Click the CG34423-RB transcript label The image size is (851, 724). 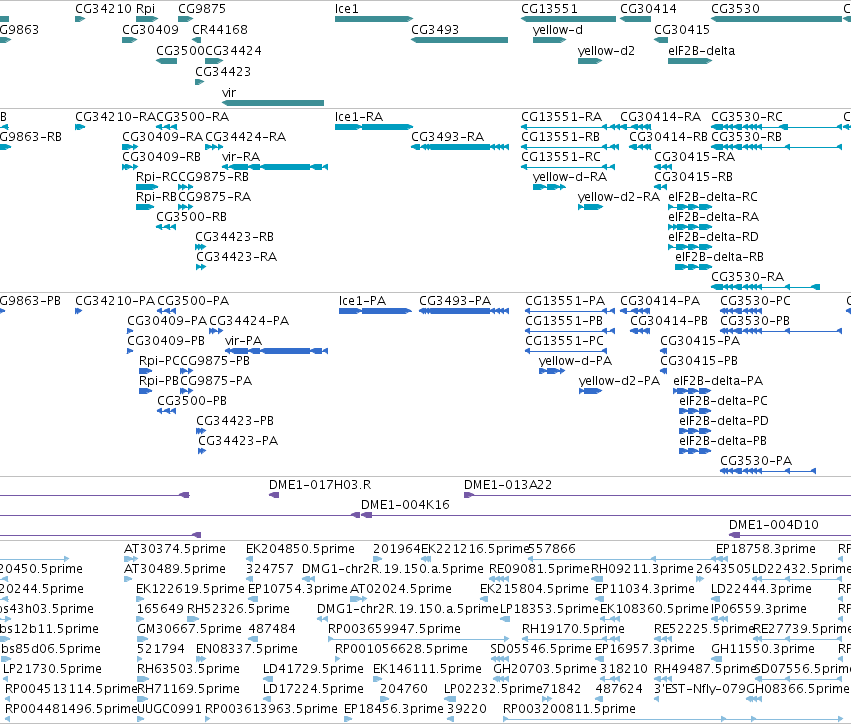coord(234,237)
